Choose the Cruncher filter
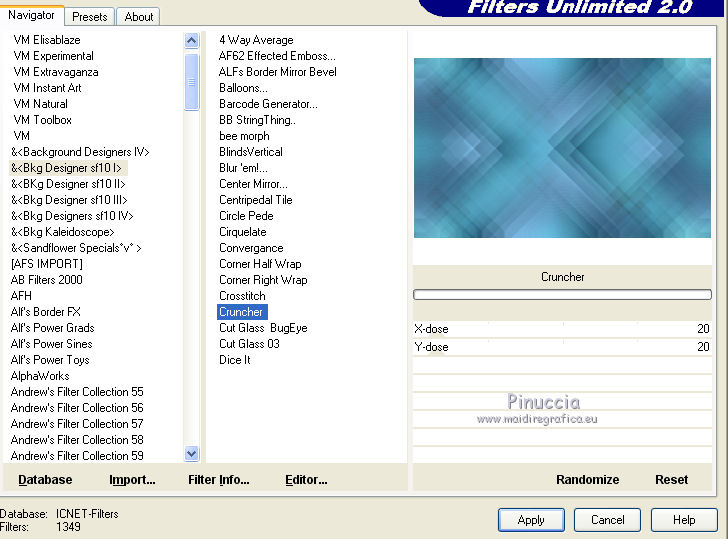The image size is (728, 539). coord(242,312)
